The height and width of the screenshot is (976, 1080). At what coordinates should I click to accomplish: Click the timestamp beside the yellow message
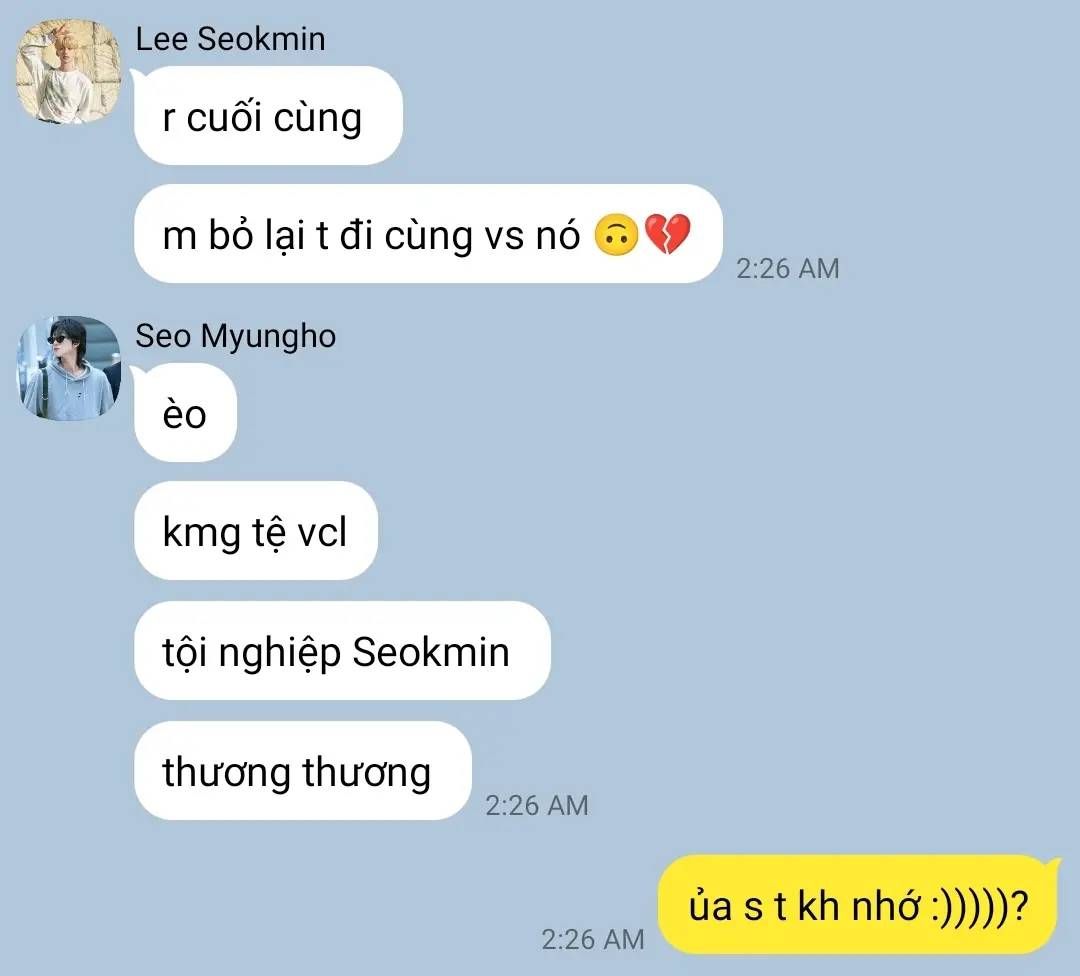coord(592,939)
